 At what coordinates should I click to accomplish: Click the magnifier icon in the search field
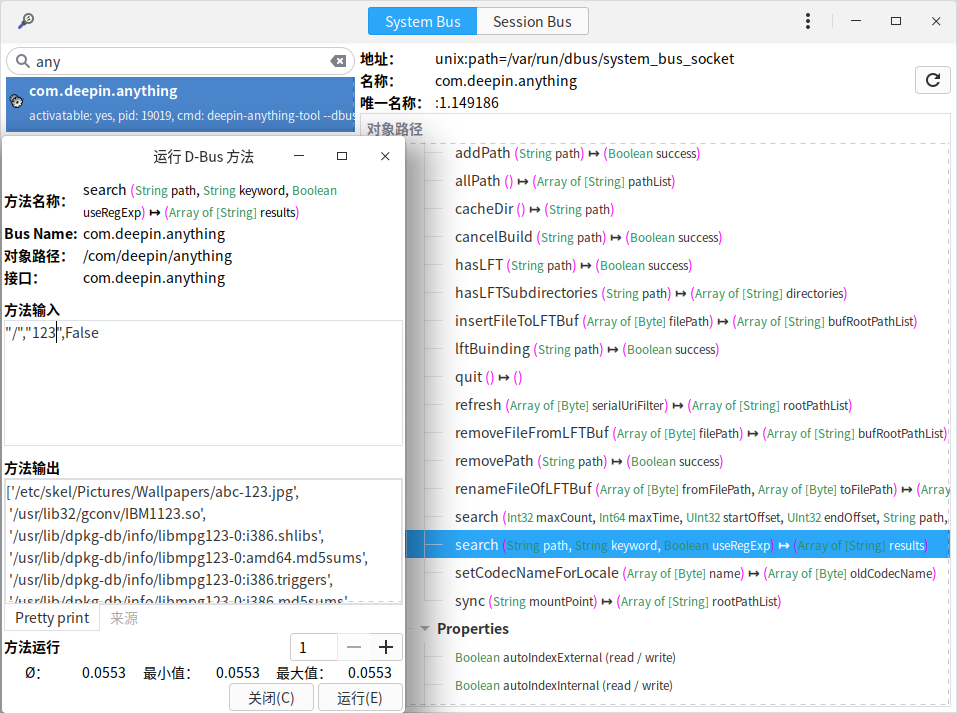(x=23, y=61)
